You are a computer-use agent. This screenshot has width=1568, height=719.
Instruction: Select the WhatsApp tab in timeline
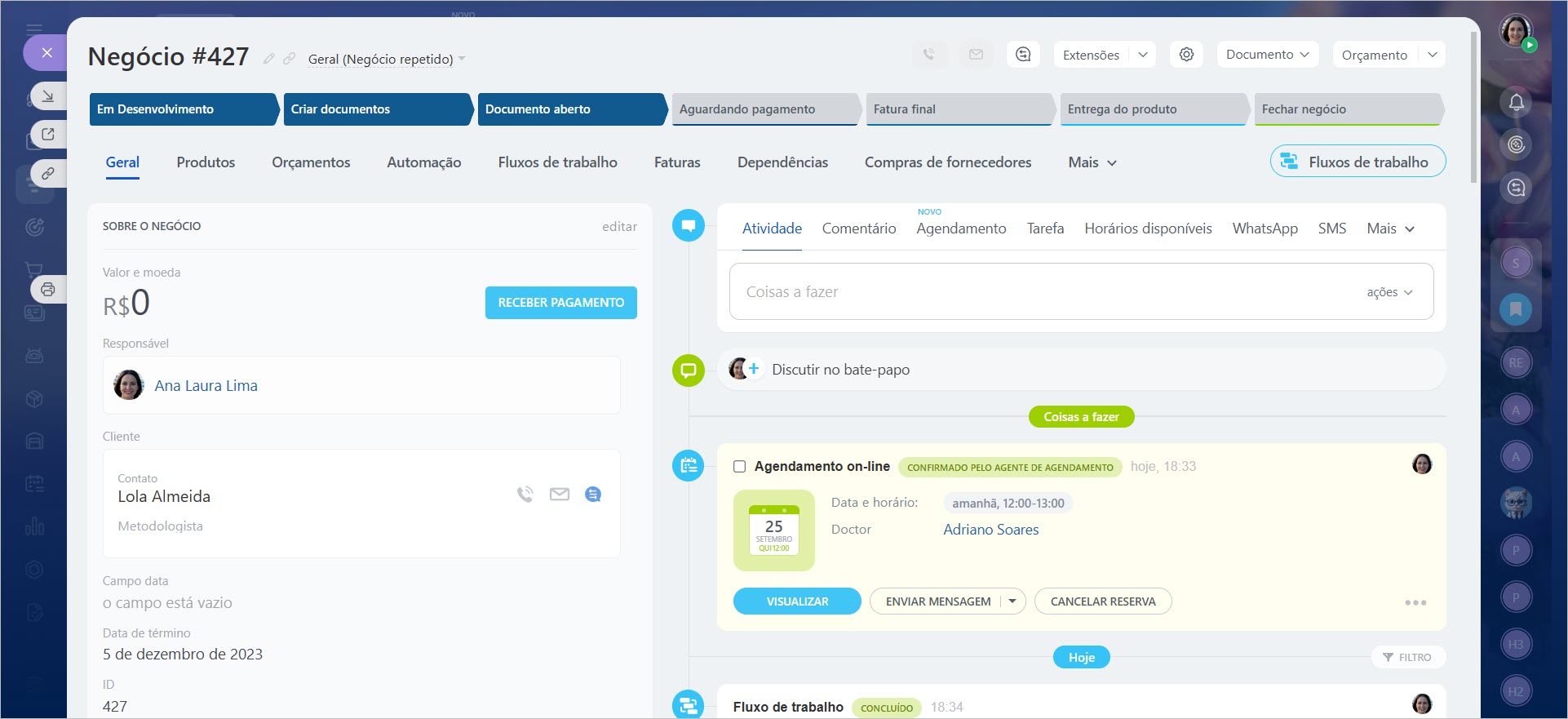(x=1265, y=229)
